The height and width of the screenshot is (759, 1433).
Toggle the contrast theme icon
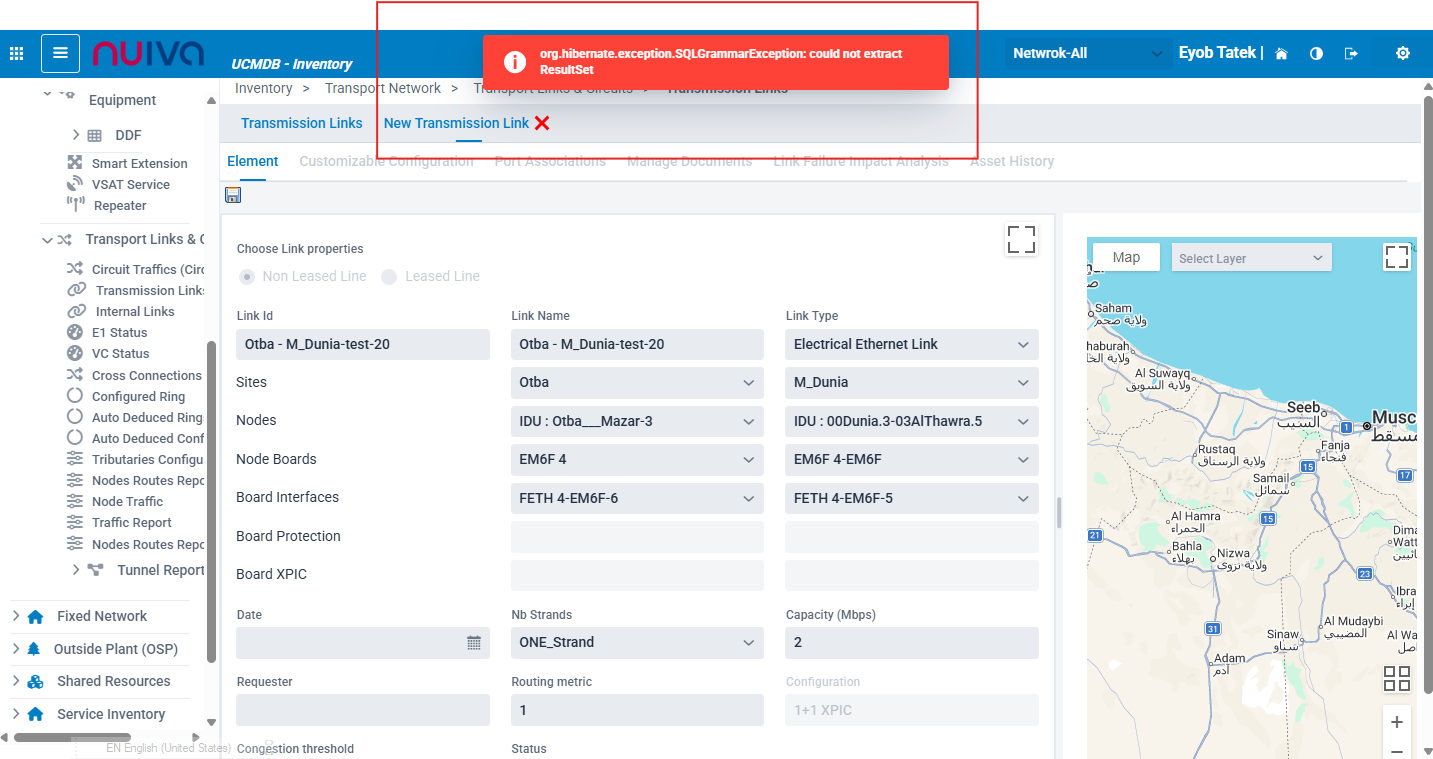pos(1316,54)
